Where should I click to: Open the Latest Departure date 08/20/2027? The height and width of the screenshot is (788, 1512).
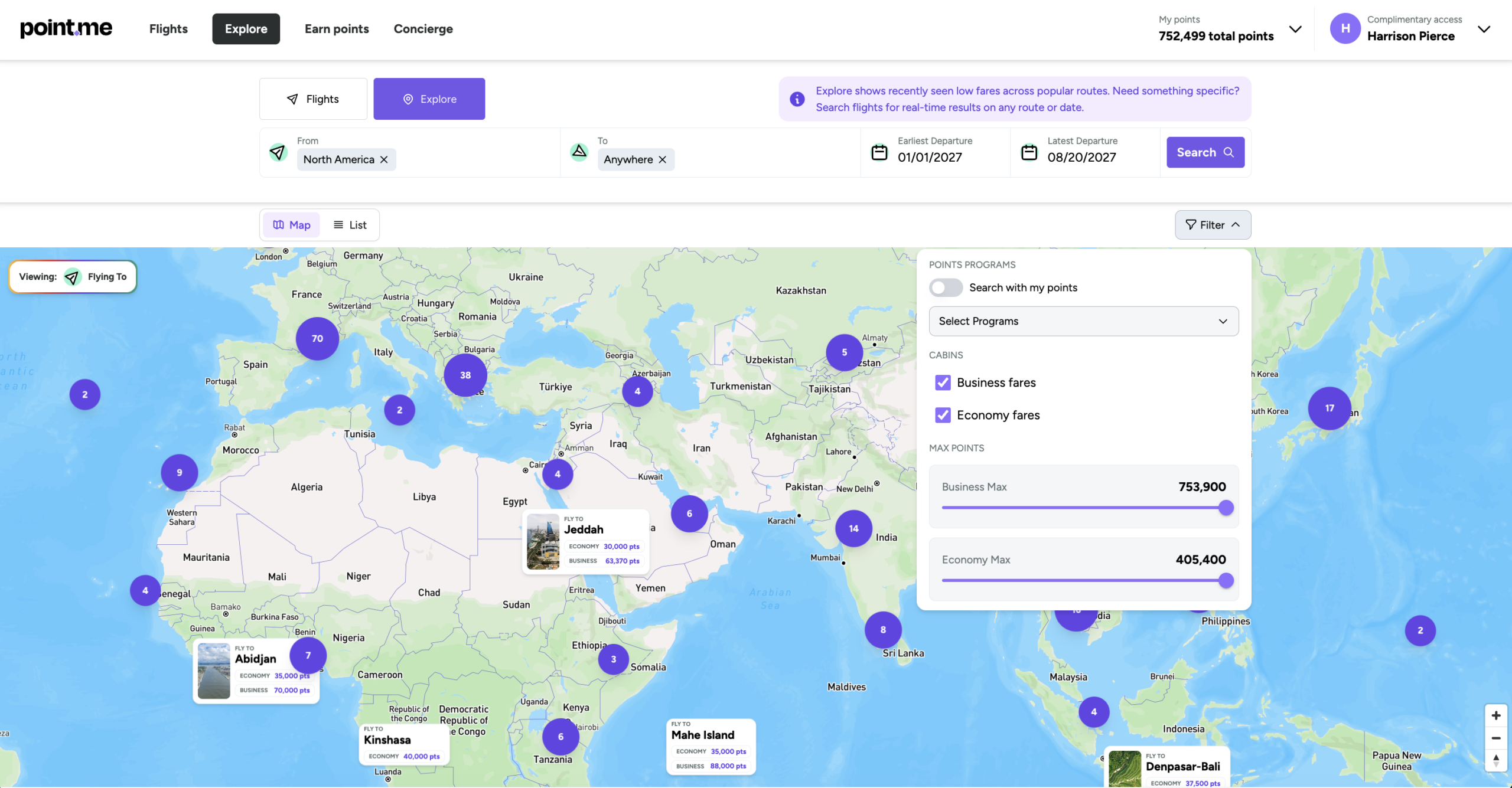click(x=1081, y=157)
